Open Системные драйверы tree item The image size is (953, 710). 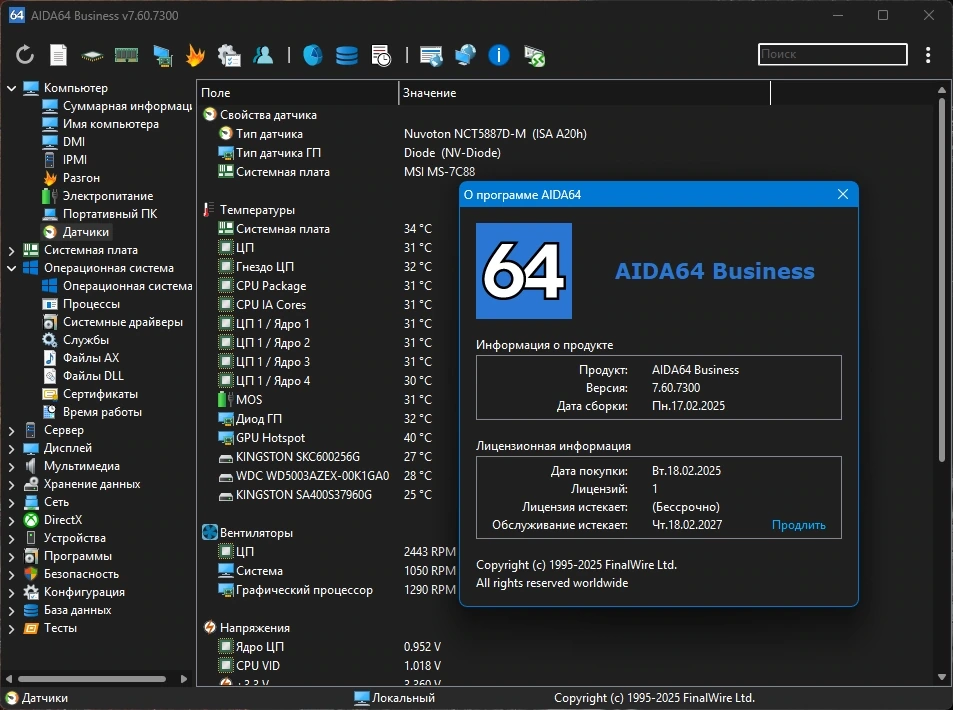click(x=112, y=322)
